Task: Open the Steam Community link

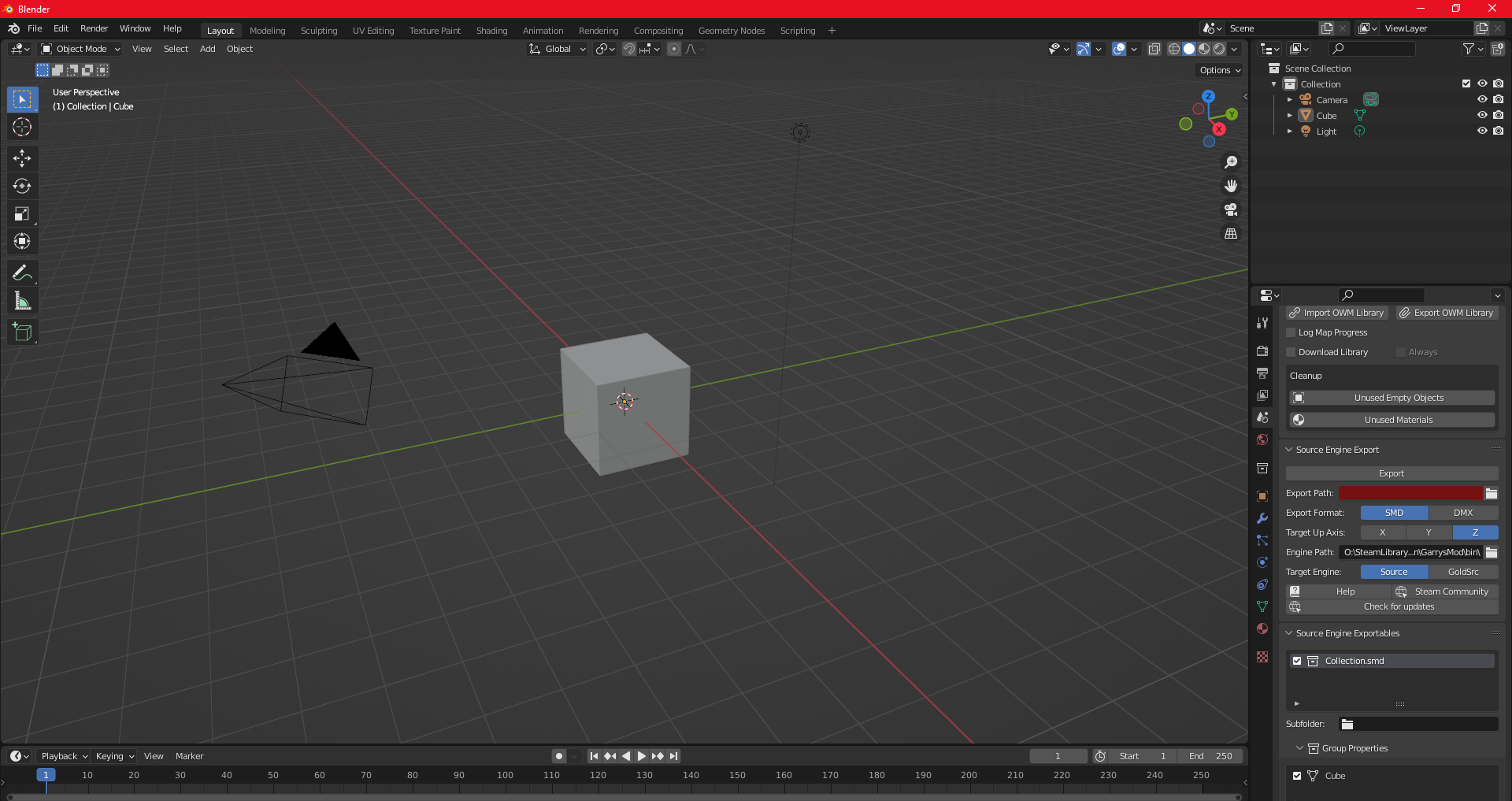Action: point(1445,591)
